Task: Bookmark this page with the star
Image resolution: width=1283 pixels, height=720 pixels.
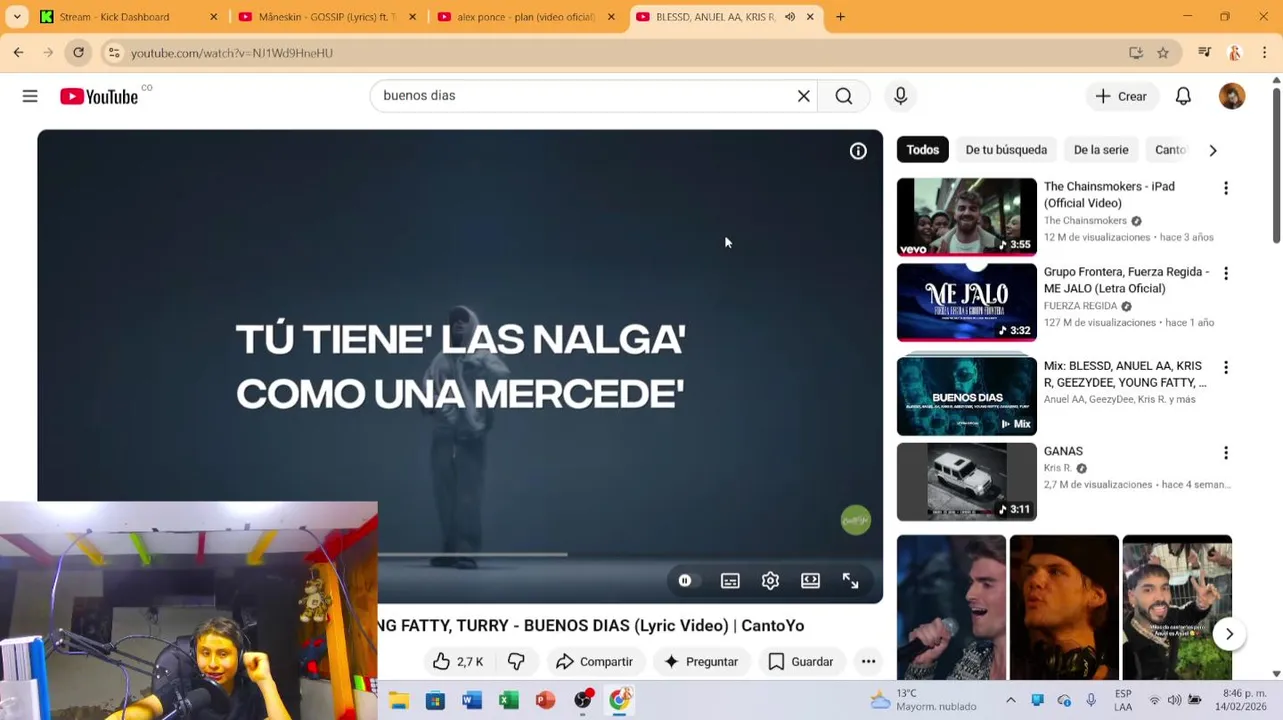Action: tap(1163, 53)
